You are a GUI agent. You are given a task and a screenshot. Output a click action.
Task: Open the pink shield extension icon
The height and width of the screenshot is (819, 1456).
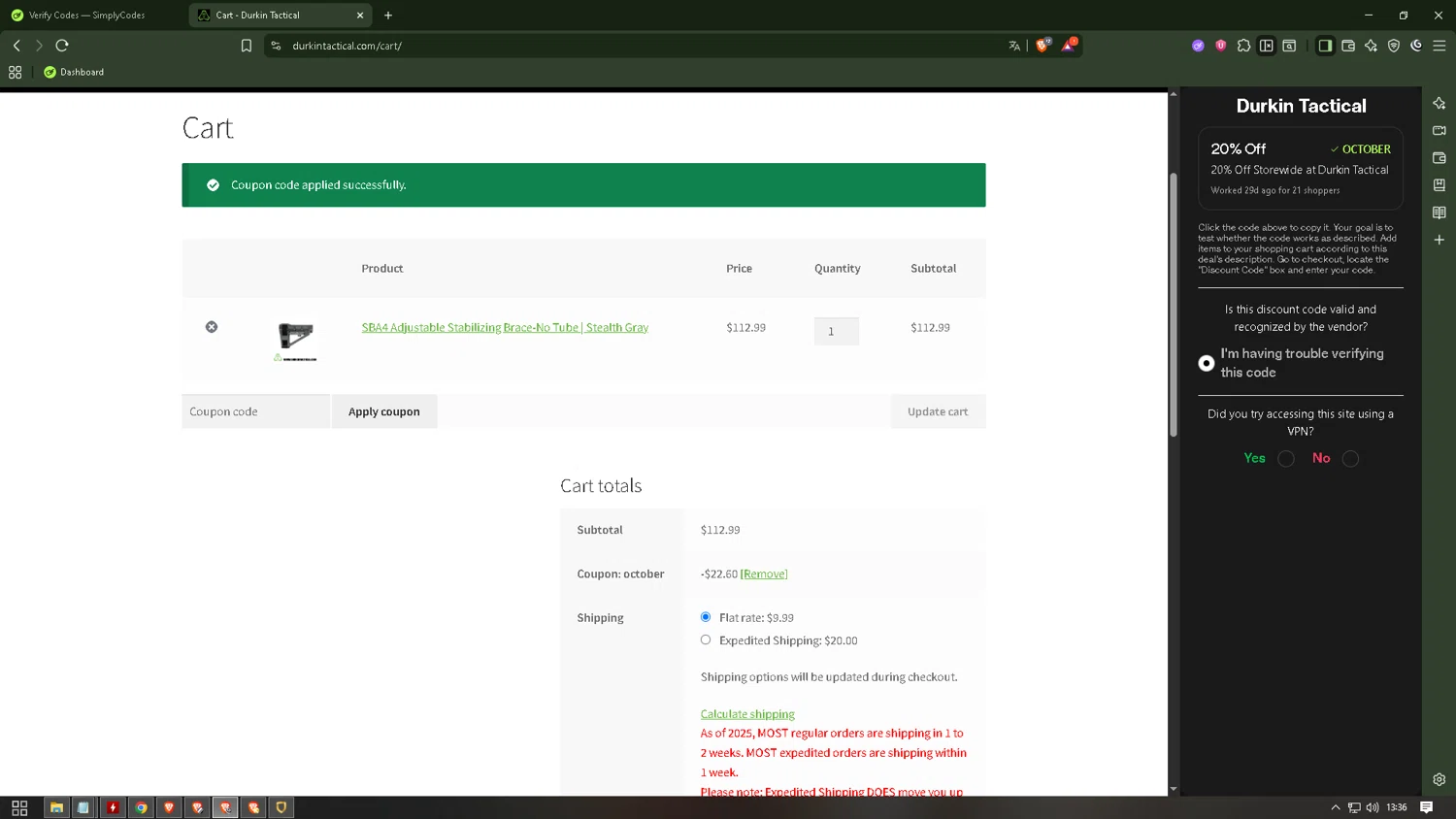pos(1221,46)
